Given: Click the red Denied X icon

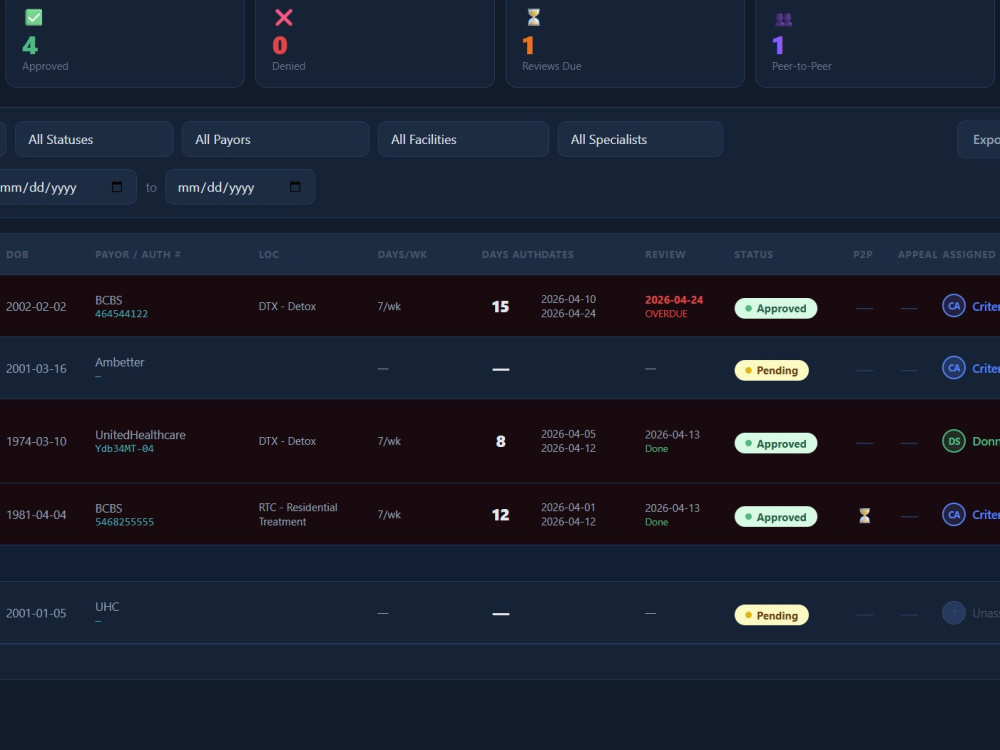Looking at the screenshot, I should point(284,17).
